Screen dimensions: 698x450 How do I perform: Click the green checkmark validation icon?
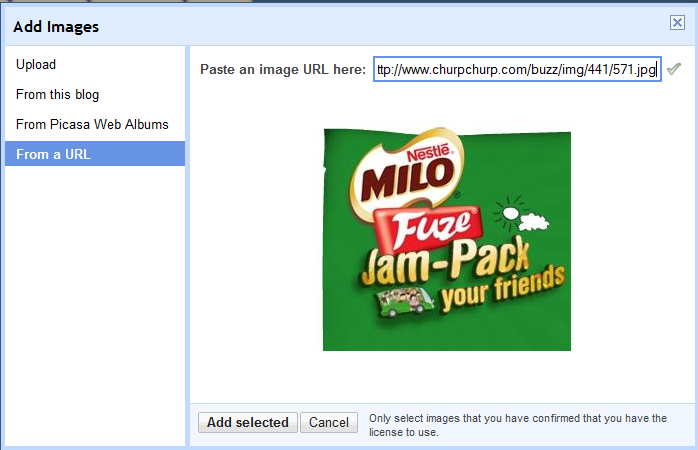(674, 69)
